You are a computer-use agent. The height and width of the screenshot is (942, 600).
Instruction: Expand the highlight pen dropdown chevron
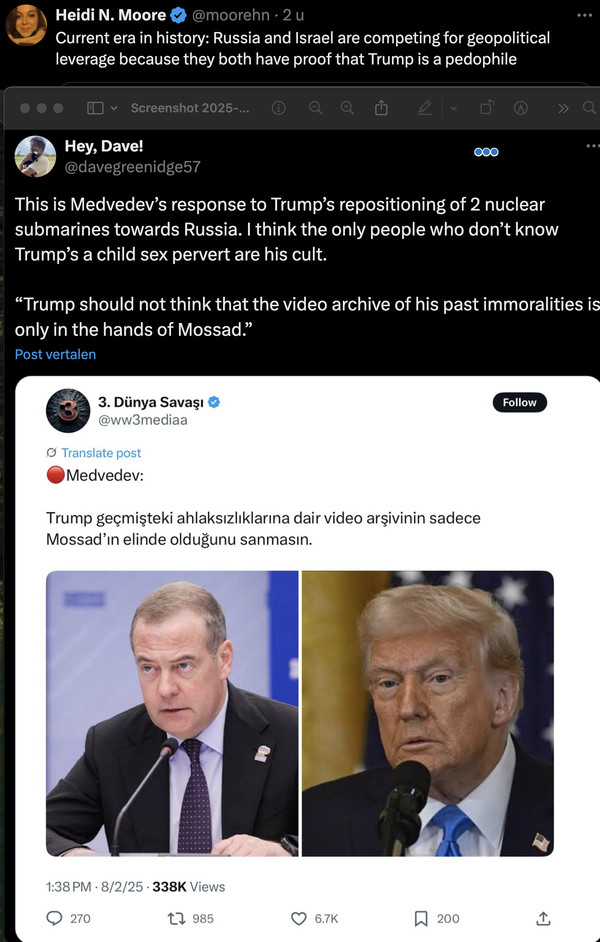453,108
